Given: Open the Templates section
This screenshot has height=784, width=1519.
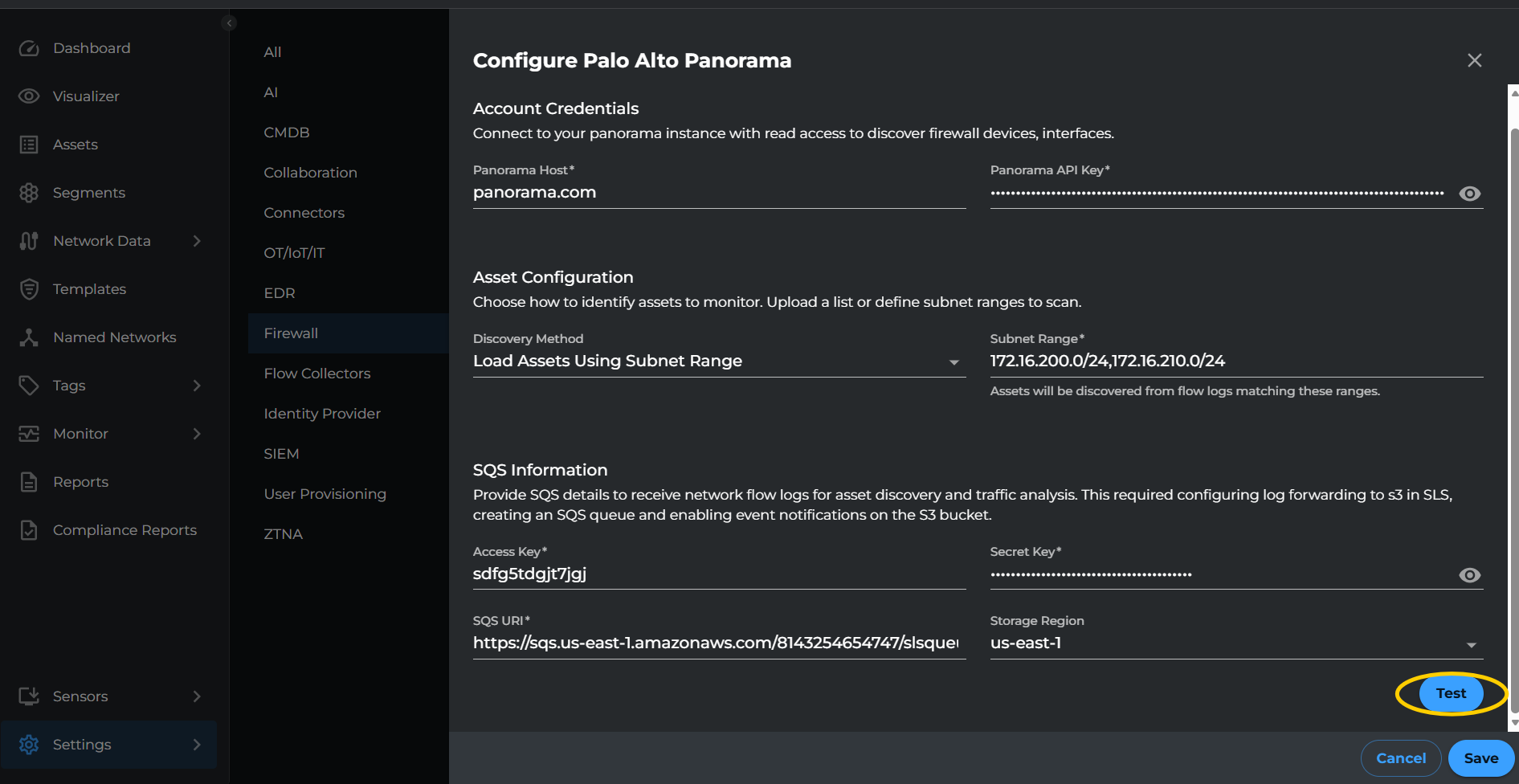Looking at the screenshot, I should 89,288.
